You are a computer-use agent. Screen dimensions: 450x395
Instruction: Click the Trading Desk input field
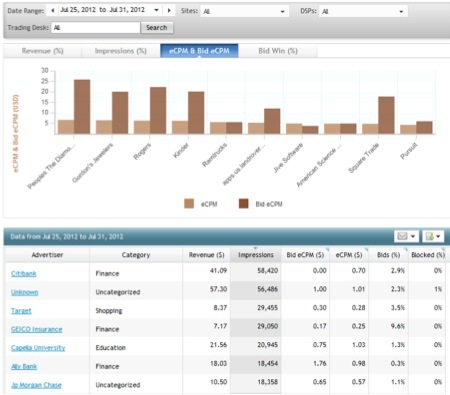coord(96,28)
